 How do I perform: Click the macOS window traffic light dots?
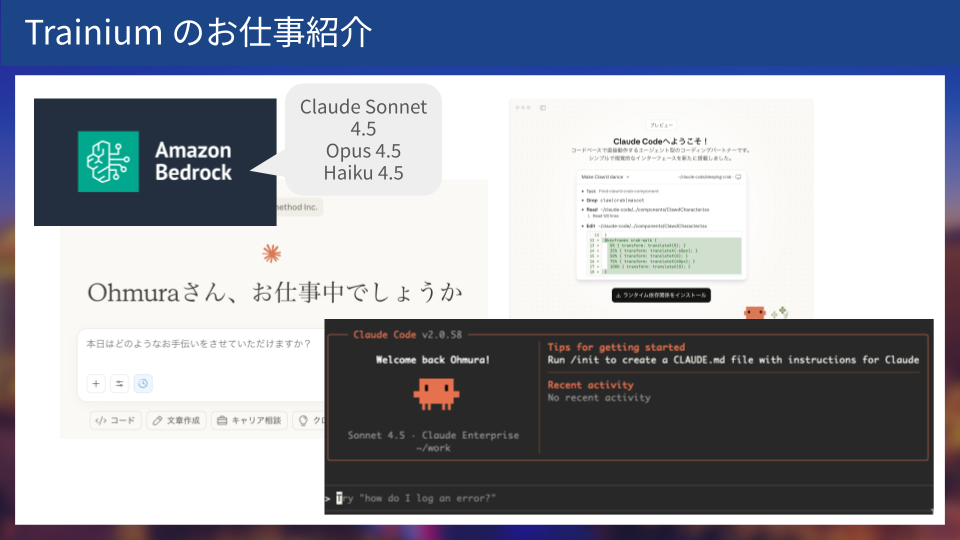pos(523,108)
